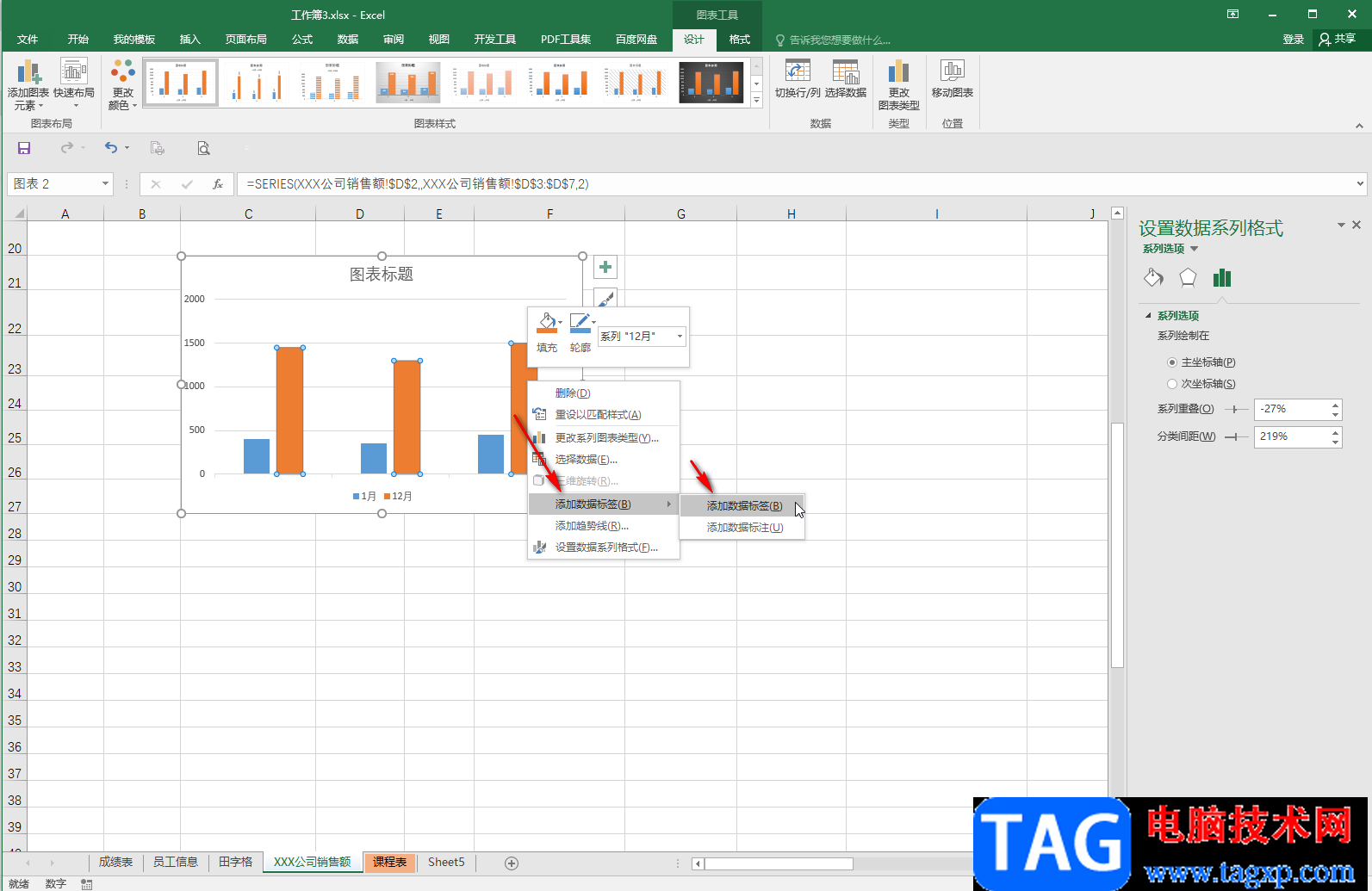Open the series "12月" selector dropdown
The image size is (1372, 891).
coord(680,336)
